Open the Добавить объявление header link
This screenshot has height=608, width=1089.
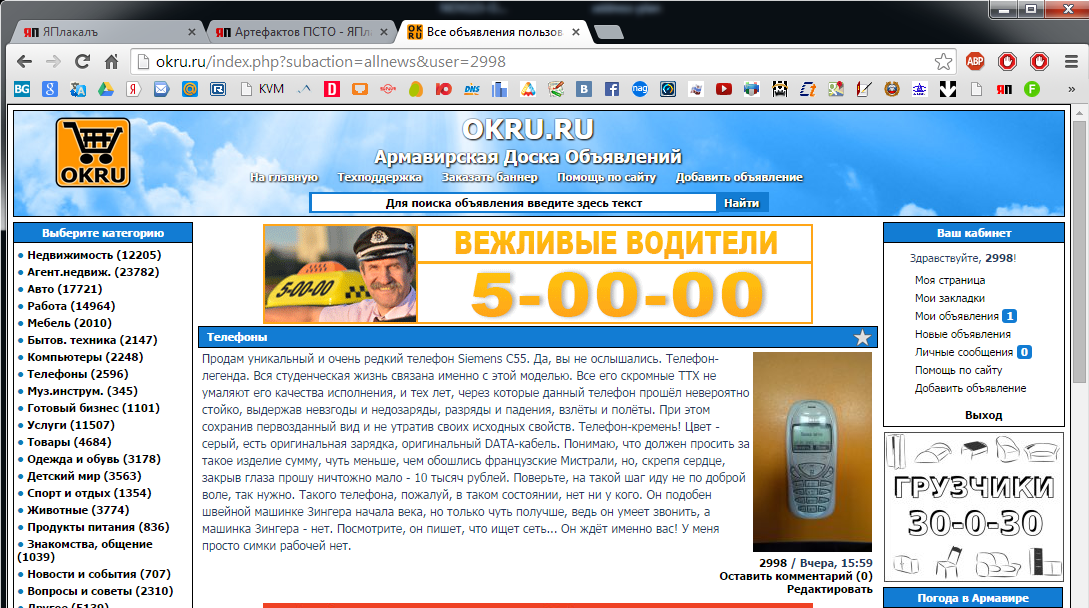[x=739, y=177]
